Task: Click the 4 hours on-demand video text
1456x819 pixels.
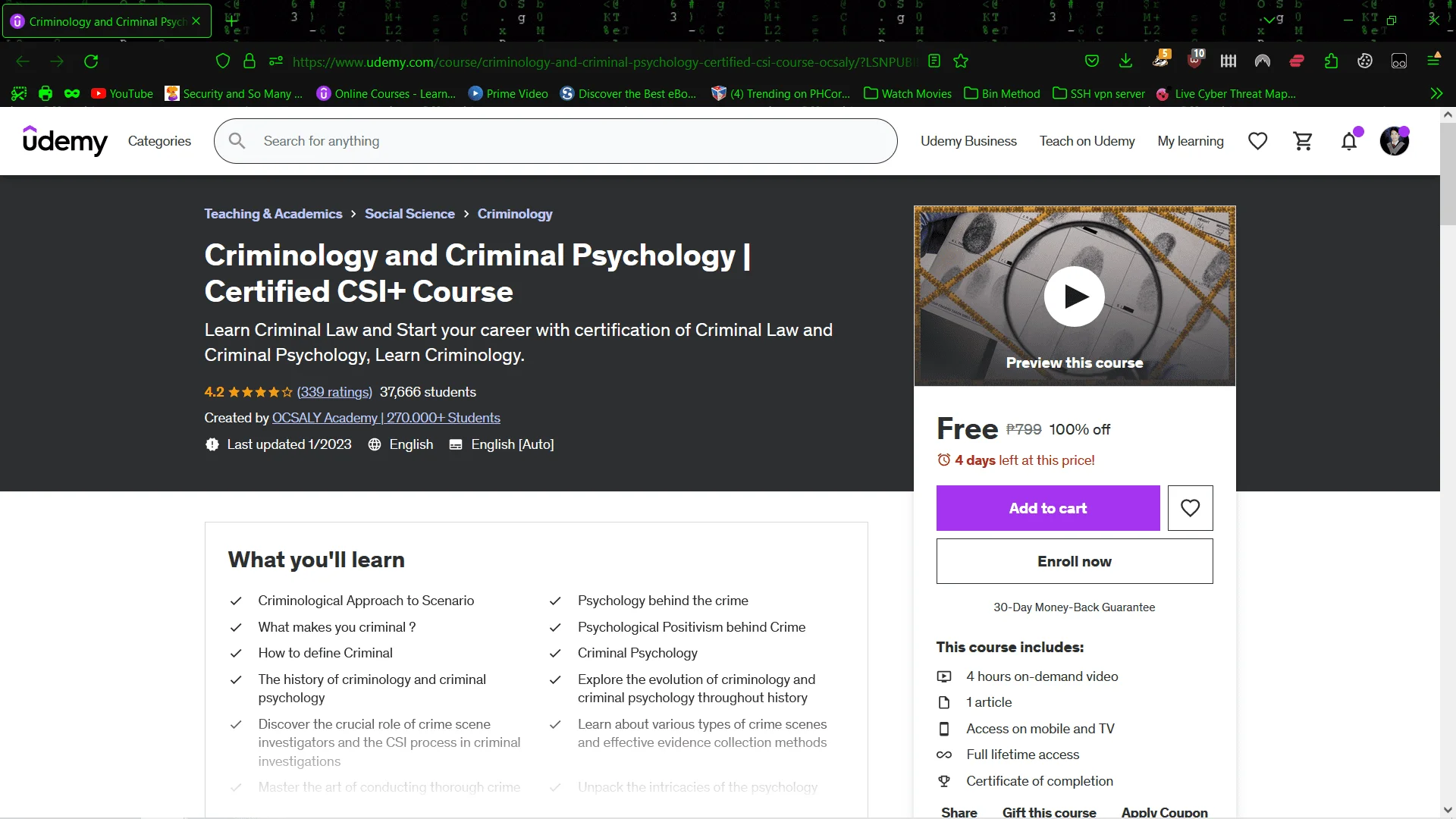Action: click(1042, 676)
